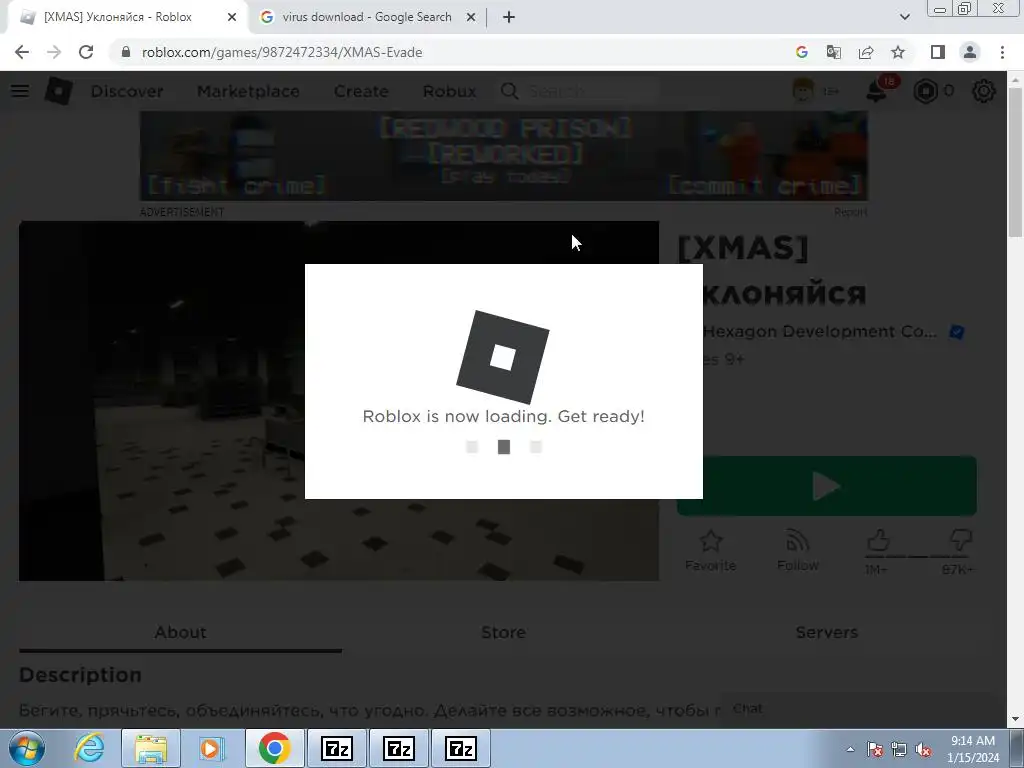Open the Chrome three-dot menu
Image resolution: width=1024 pixels, height=768 pixels.
(x=1002, y=52)
